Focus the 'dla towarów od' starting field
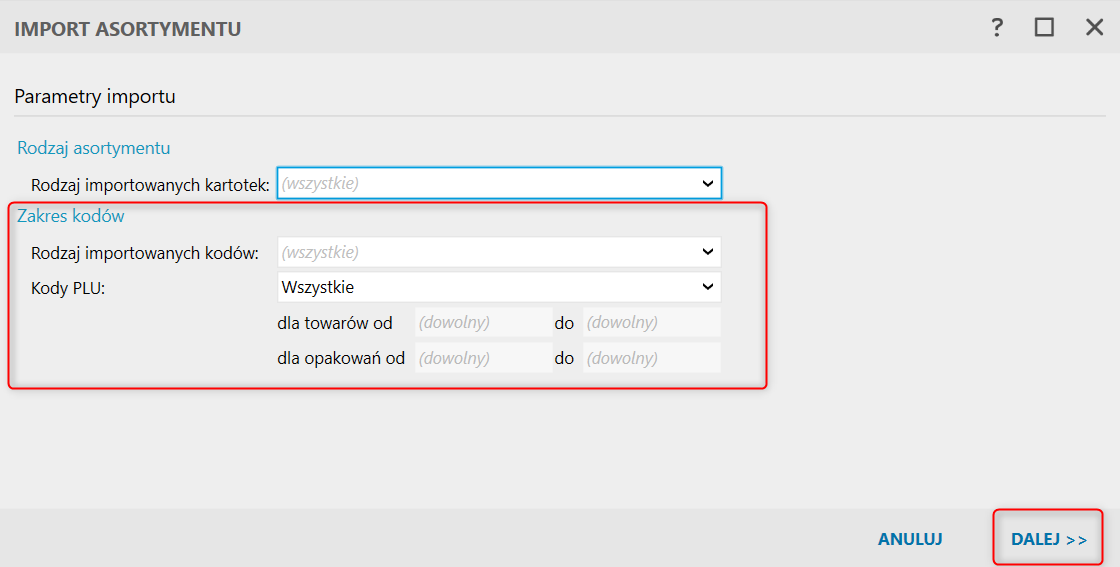Image resolution: width=1120 pixels, height=567 pixels. pos(483,323)
